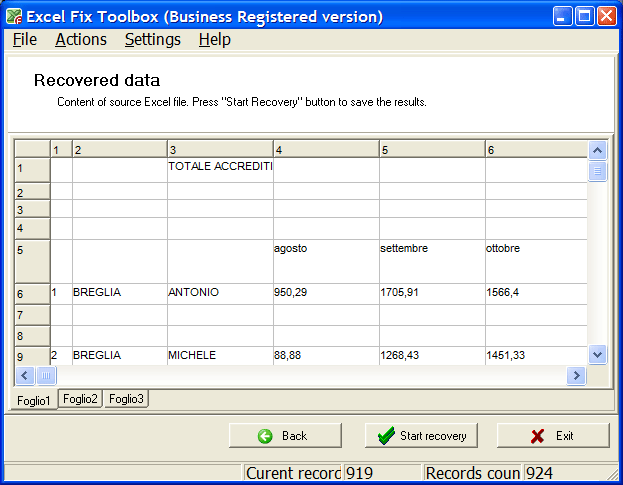Image resolution: width=623 pixels, height=485 pixels.
Task: Click the horizontal scrollbar left arrow
Action: click(25, 375)
